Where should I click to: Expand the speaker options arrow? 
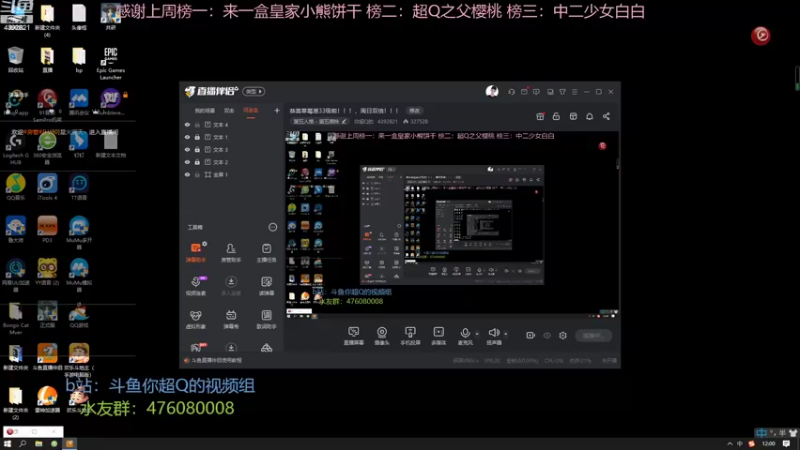(x=506, y=334)
